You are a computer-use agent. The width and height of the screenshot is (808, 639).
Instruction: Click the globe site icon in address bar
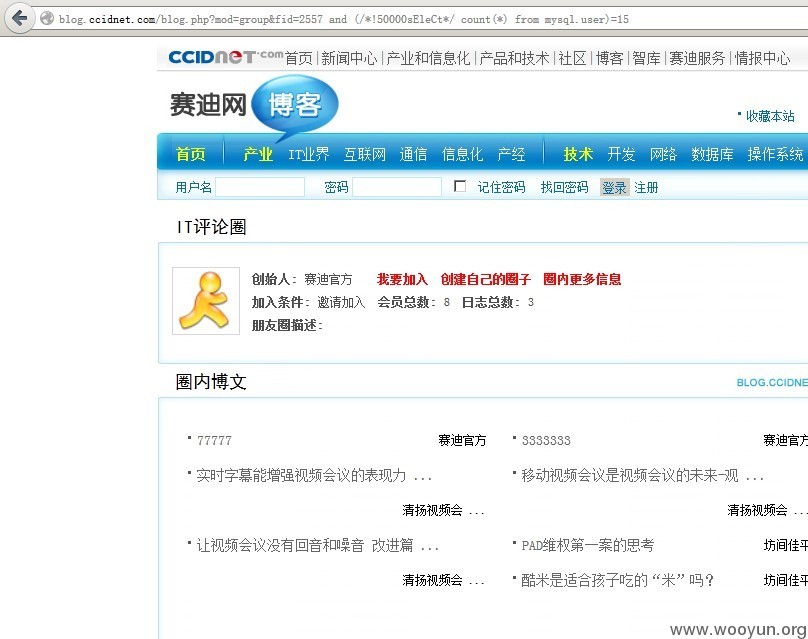(47, 19)
